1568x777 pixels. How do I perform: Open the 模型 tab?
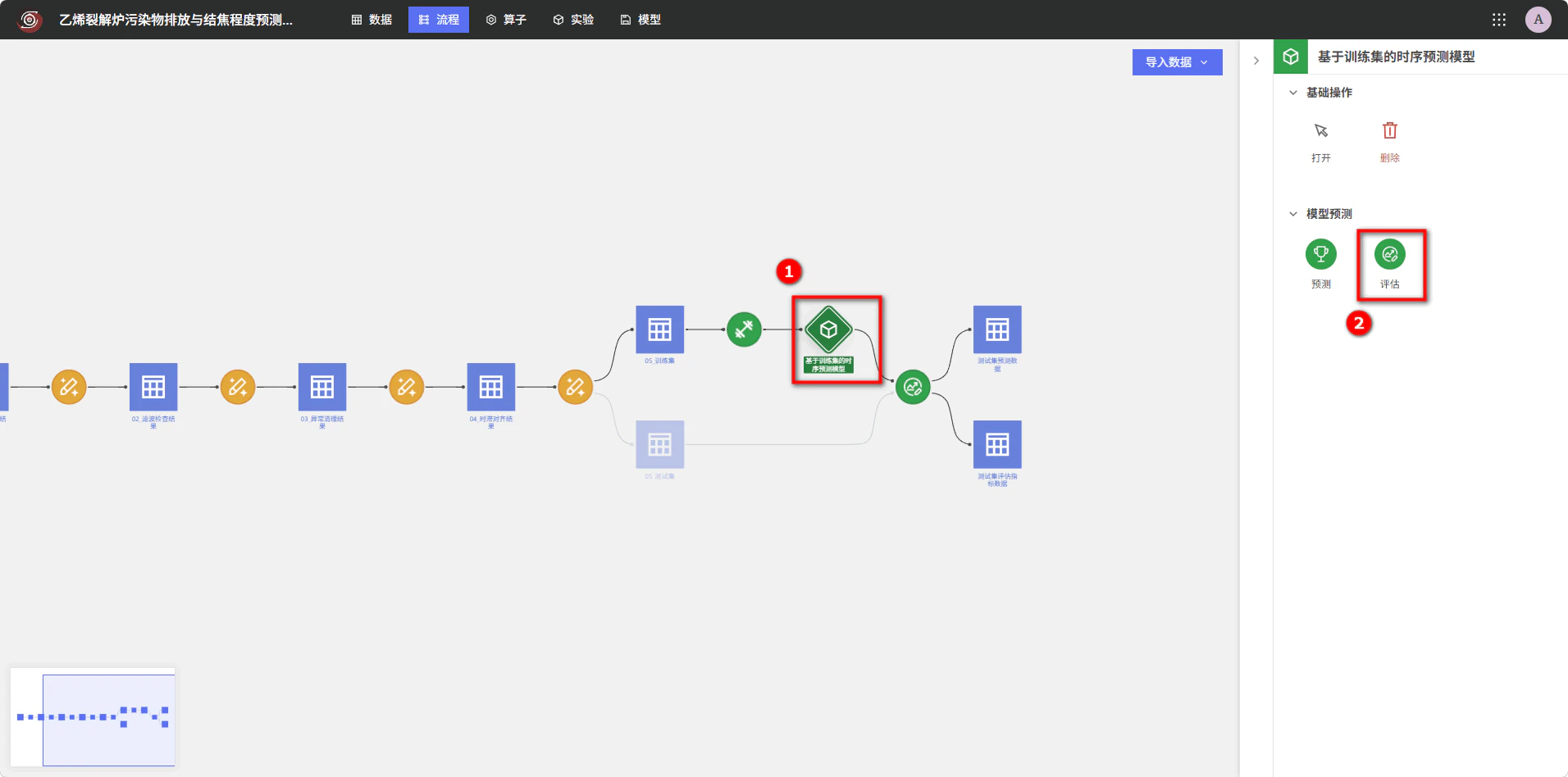640,20
